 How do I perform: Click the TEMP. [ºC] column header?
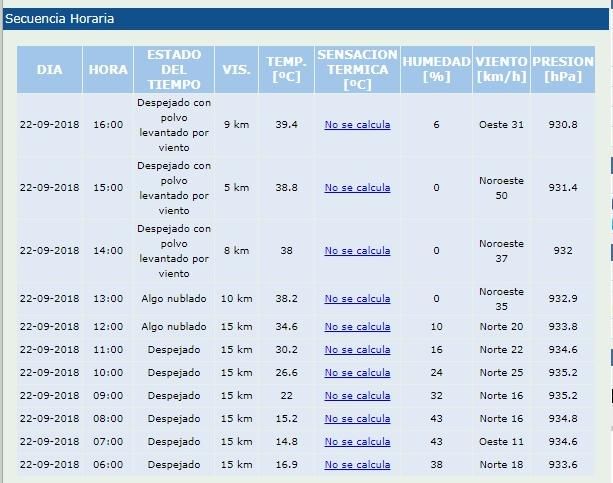(x=286, y=70)
